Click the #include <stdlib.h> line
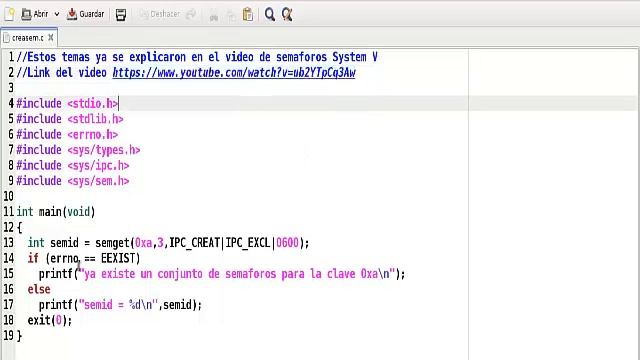This screenshot has height=360, width=640. (x=70, y=119)
